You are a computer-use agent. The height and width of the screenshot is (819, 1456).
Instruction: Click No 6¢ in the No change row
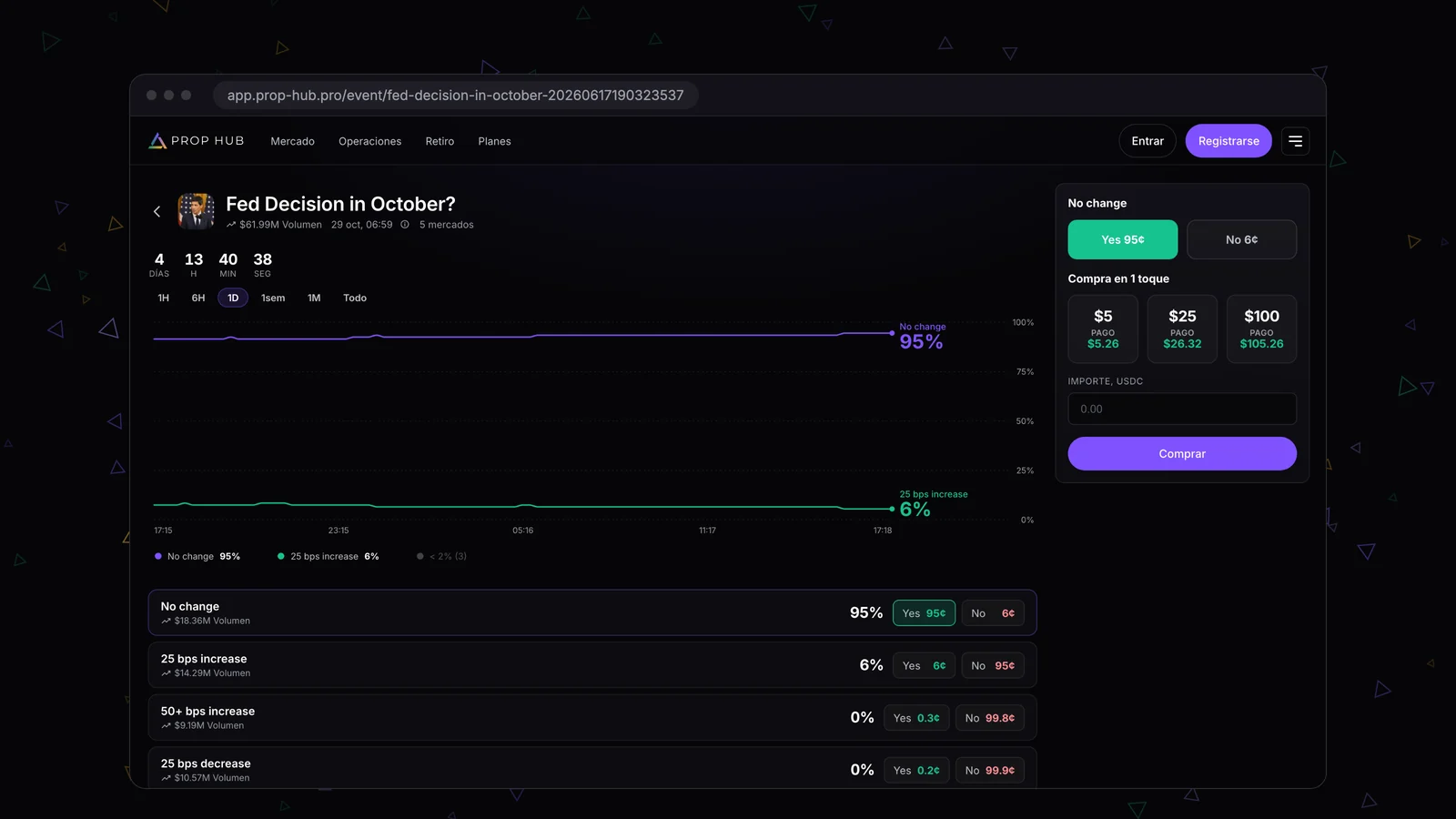tap(993, 613)
